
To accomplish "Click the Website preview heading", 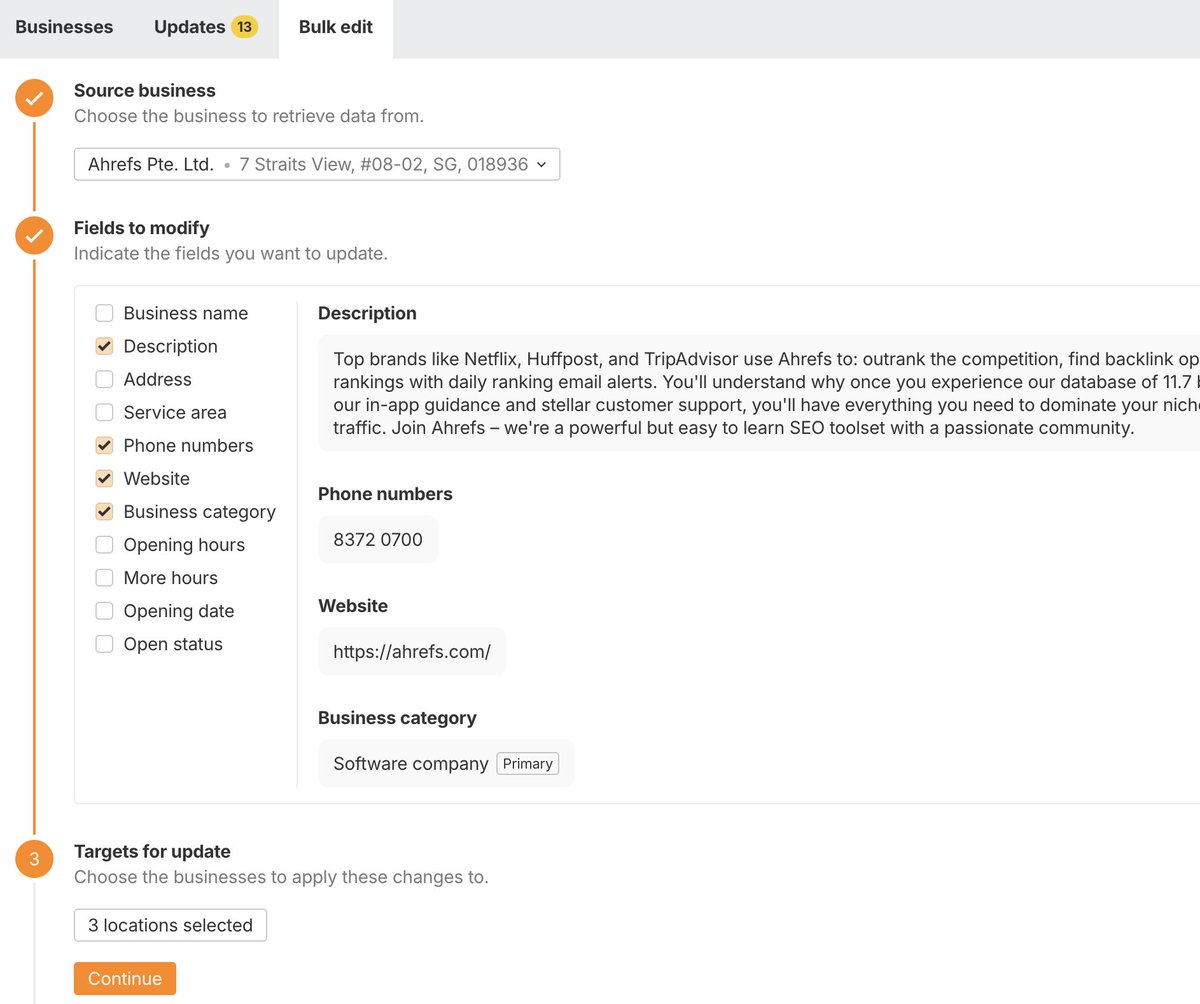I will (x=353, y=606).
